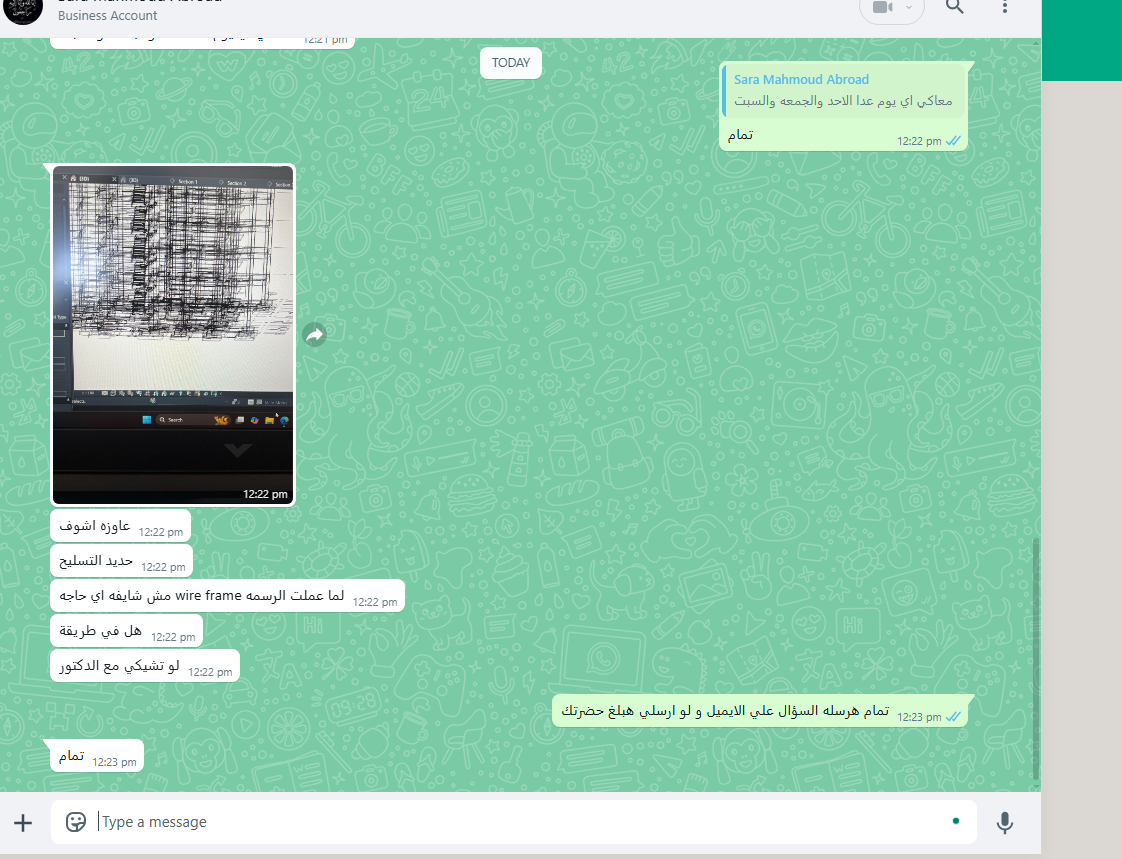Select the message 'عاوزه اشوف'
Viewport: 1122px width, 859px height.
pyautogui.click(x=120, y=527)
